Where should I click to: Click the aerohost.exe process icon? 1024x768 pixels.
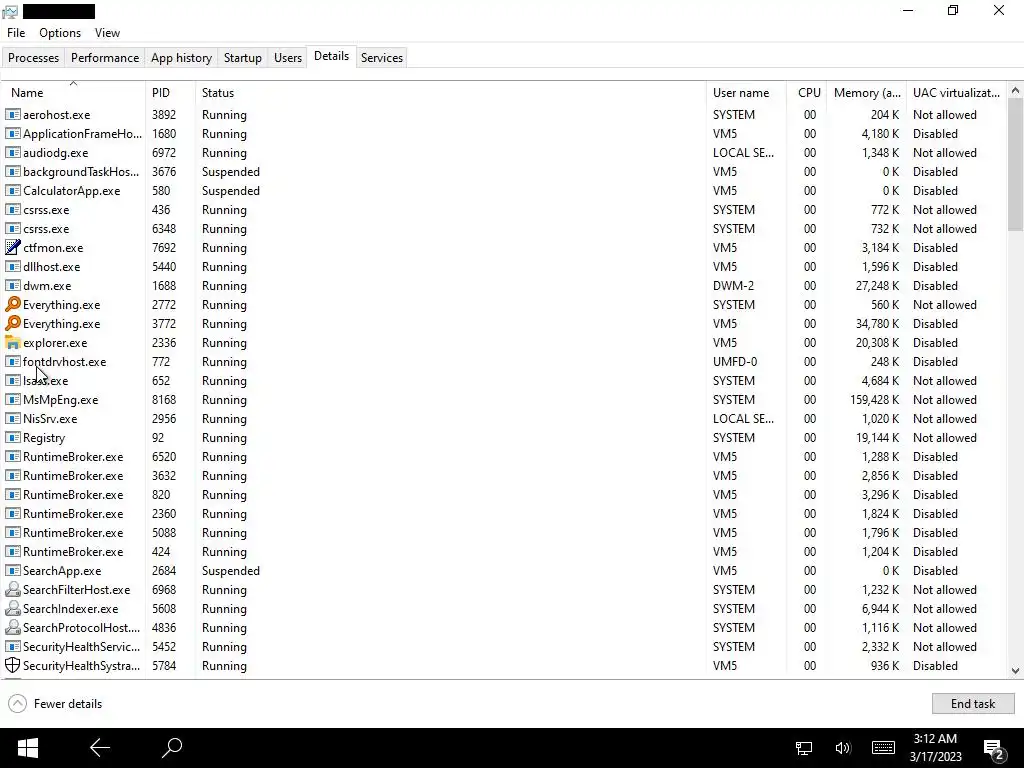click(12, 114)
